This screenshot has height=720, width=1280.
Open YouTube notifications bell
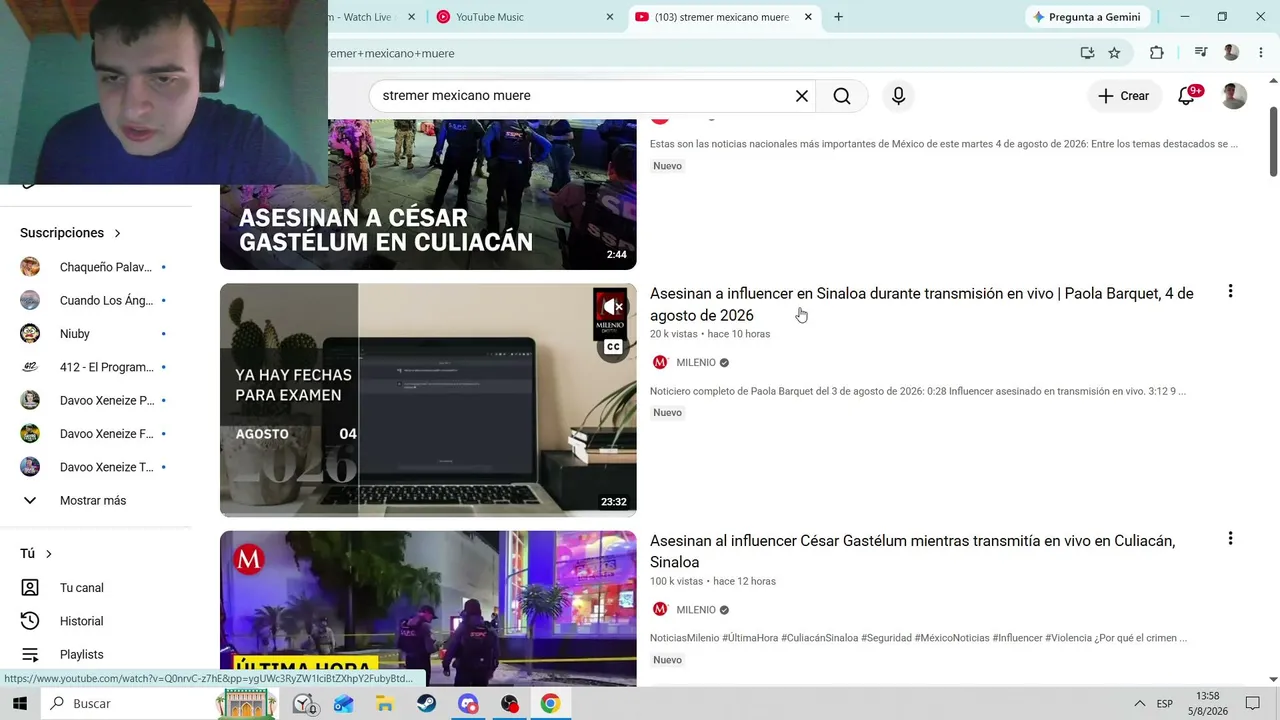click(1187, 96)
